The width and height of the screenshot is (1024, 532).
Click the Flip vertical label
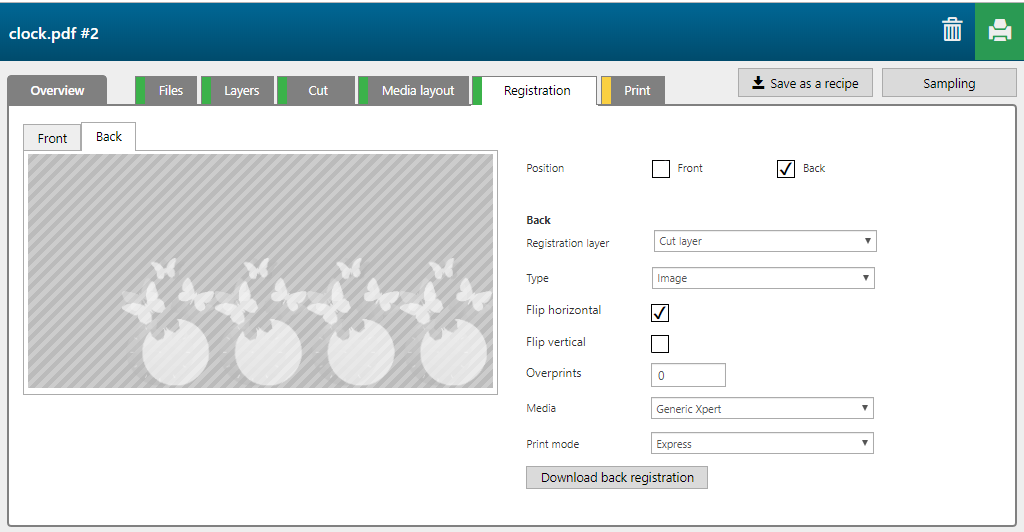556,341
